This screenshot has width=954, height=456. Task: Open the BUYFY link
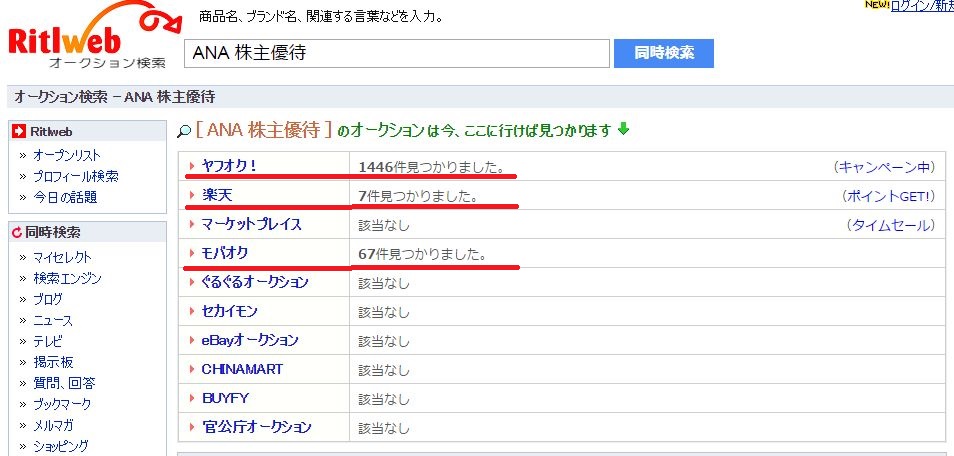pos(225,398)
